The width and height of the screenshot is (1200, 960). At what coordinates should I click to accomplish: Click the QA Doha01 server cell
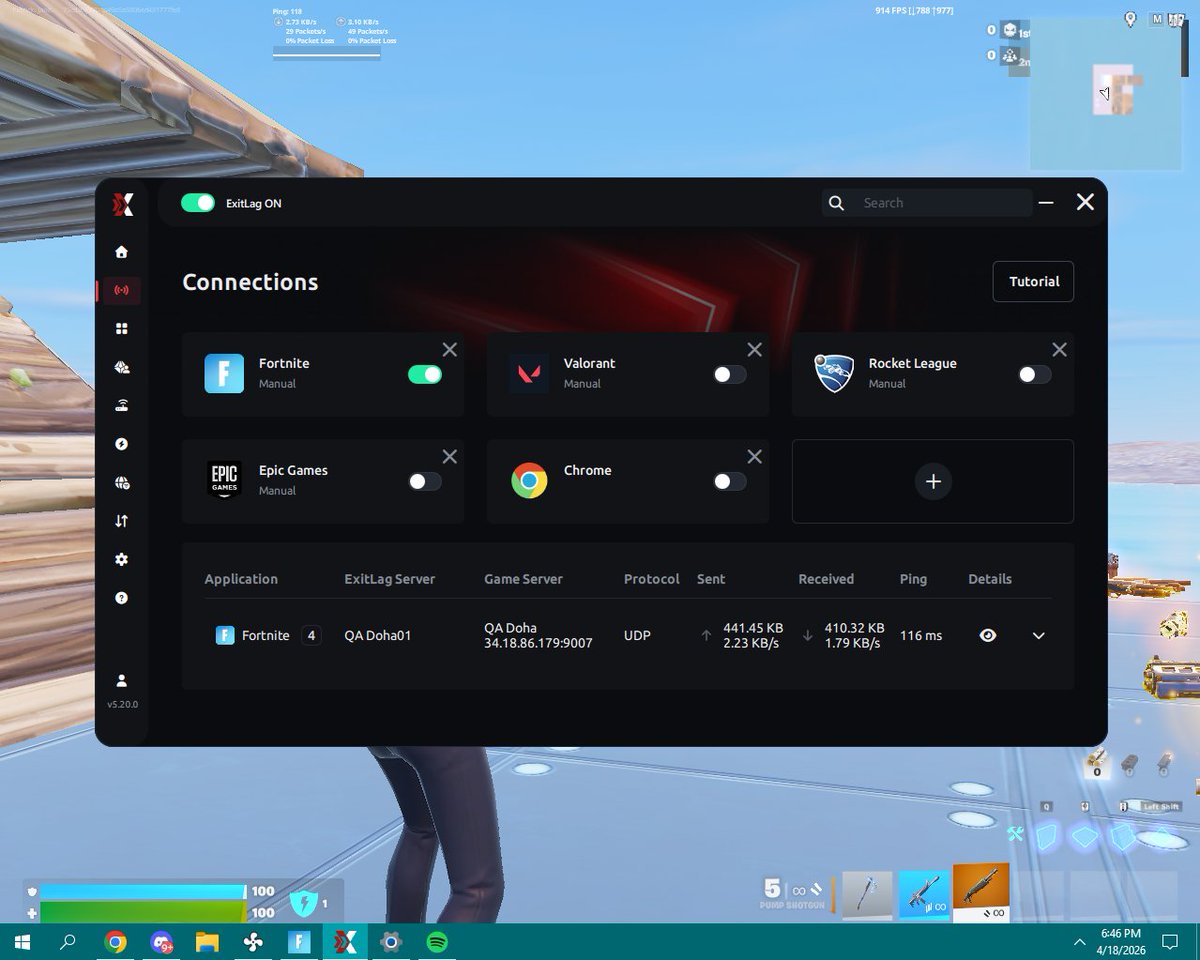point(378,635)
